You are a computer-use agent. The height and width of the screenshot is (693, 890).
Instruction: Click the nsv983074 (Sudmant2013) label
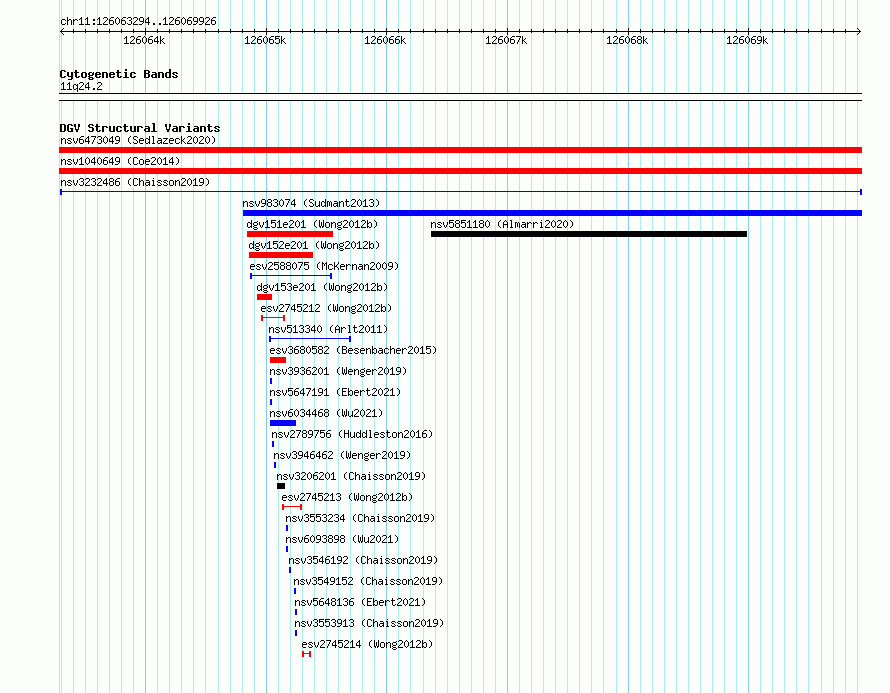pos(311,203)
